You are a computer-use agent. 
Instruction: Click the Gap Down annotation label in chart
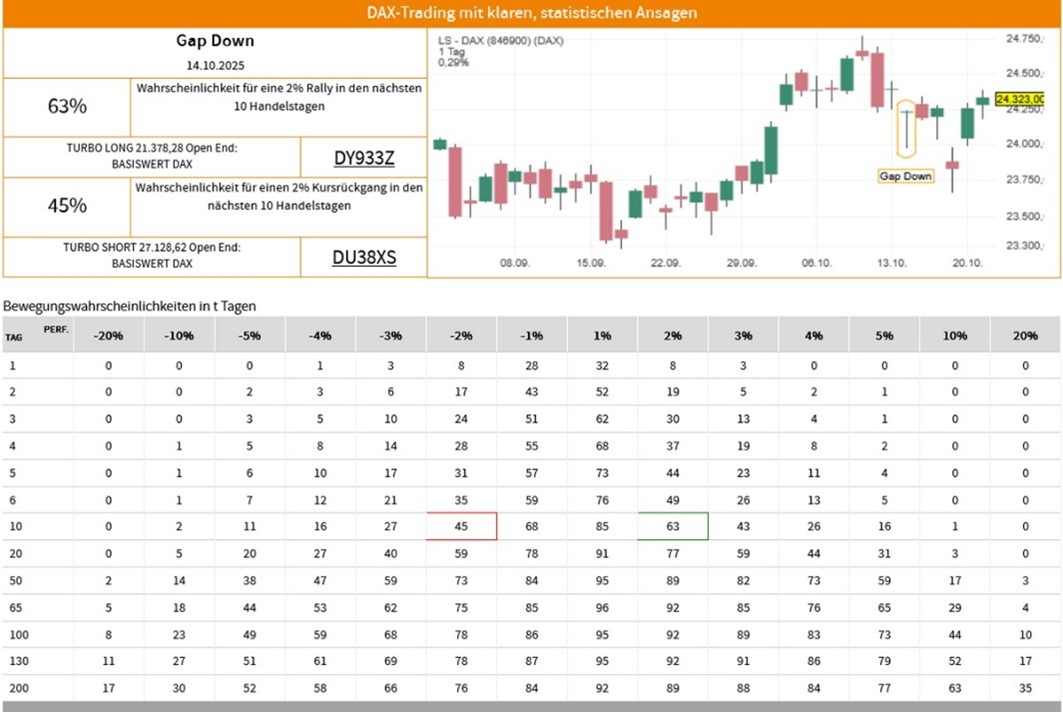pos(905,176)
